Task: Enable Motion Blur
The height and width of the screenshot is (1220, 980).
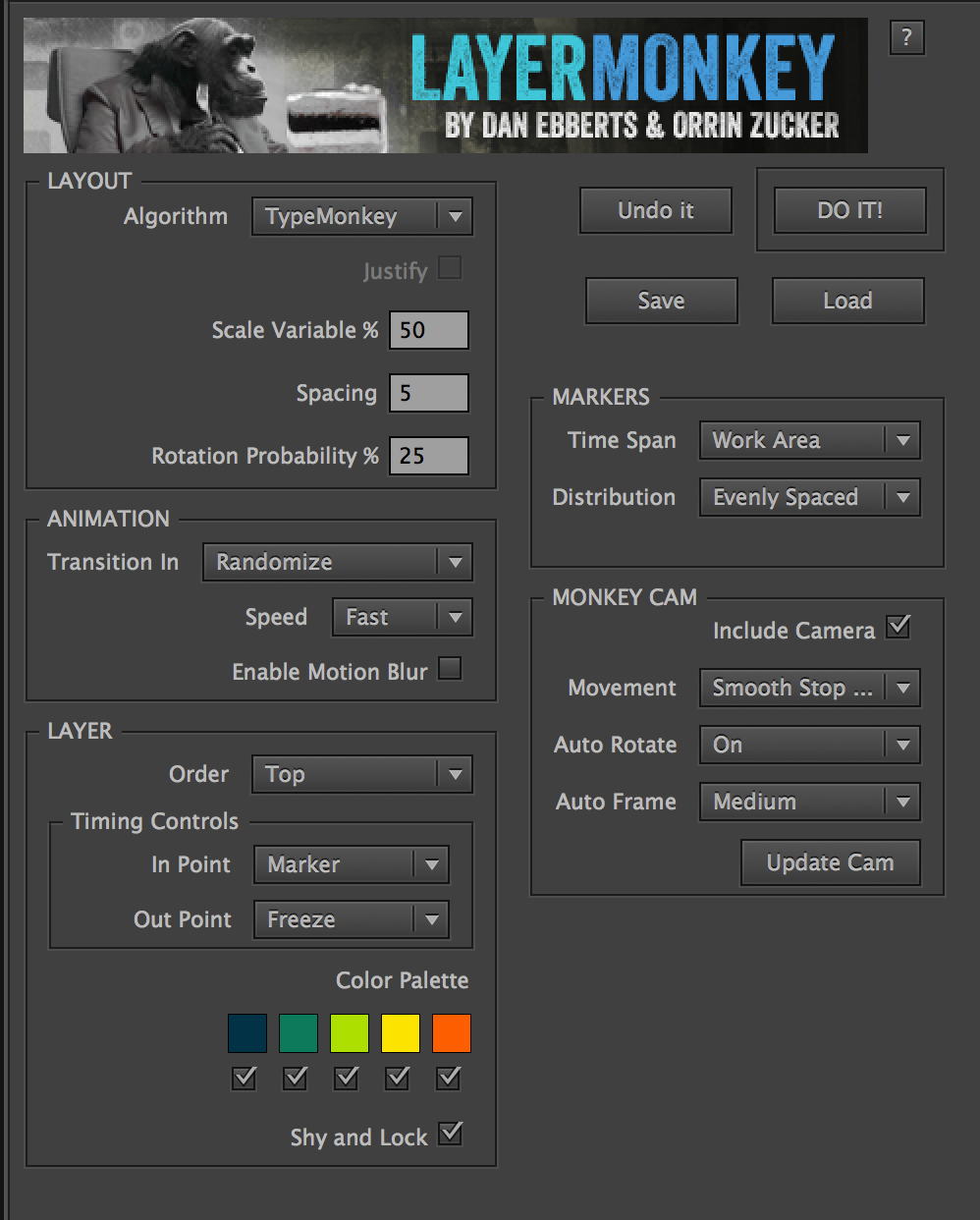Action: point(449,668)
